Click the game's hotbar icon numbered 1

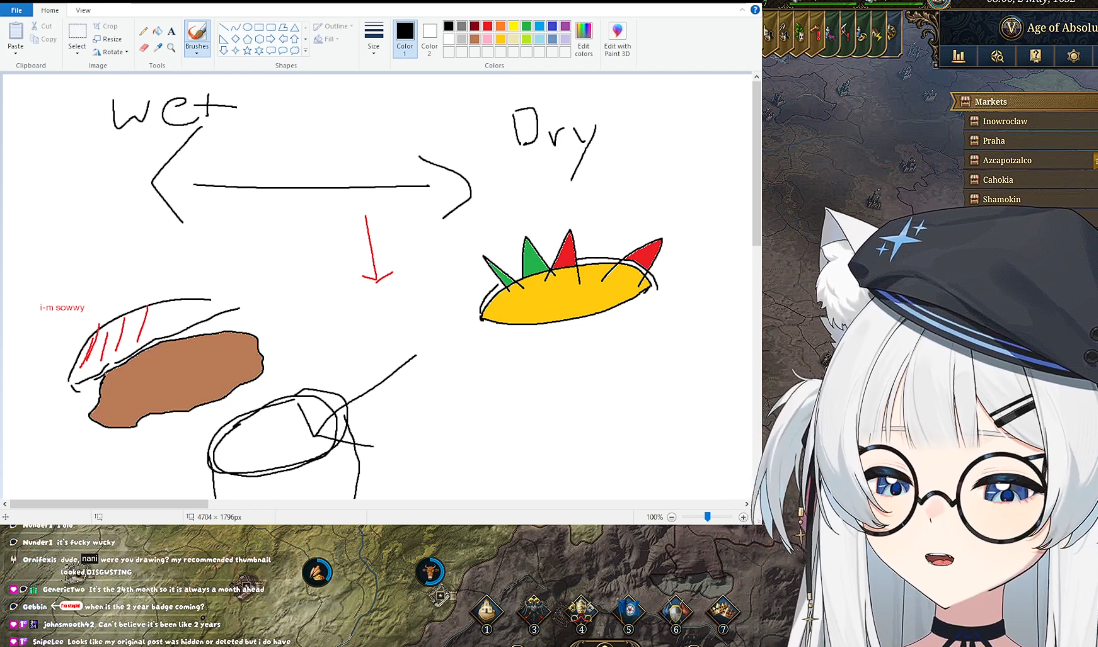(x=487, y=613)
